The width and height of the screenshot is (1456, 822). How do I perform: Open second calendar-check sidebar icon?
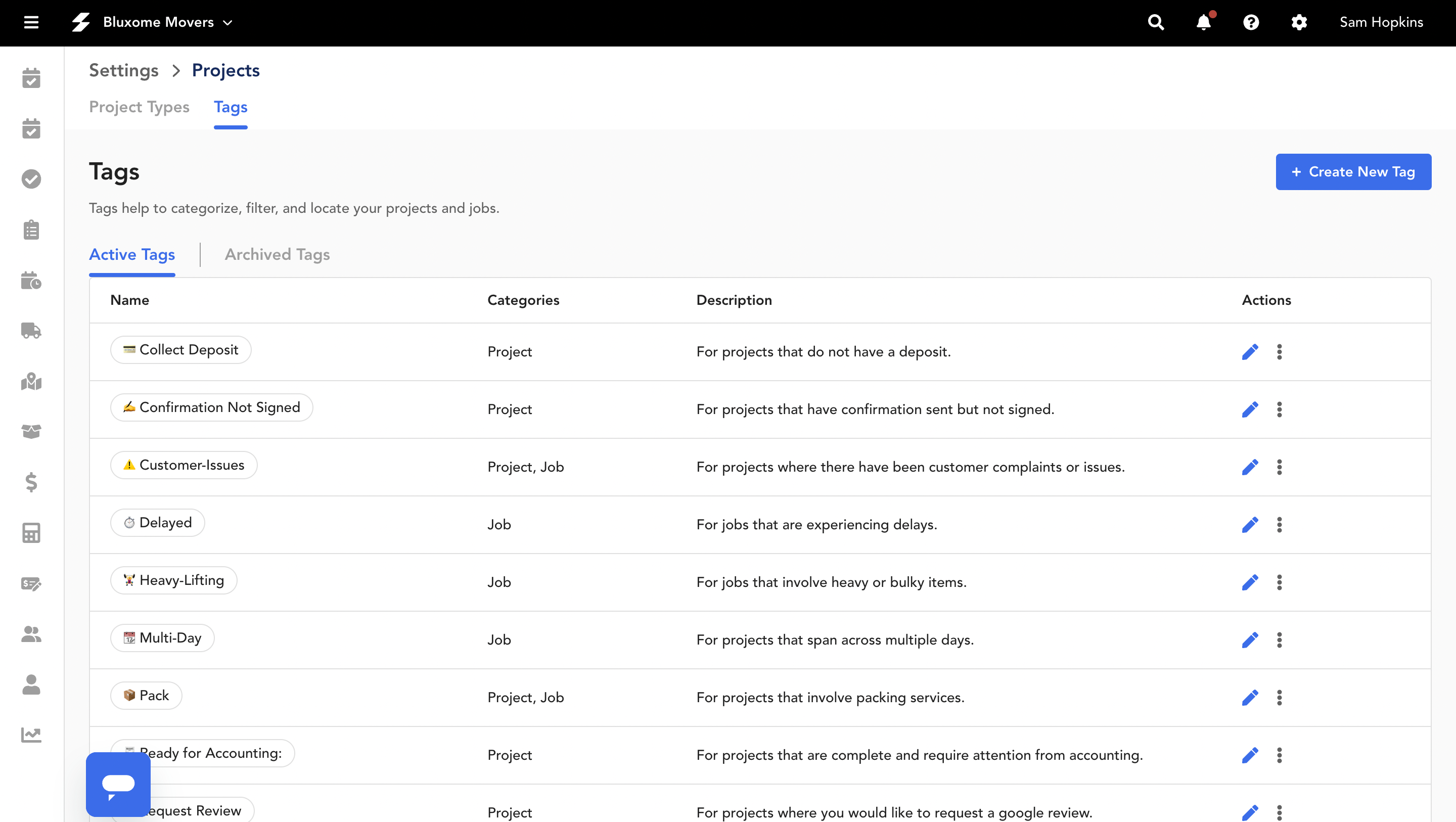[31, 128]
